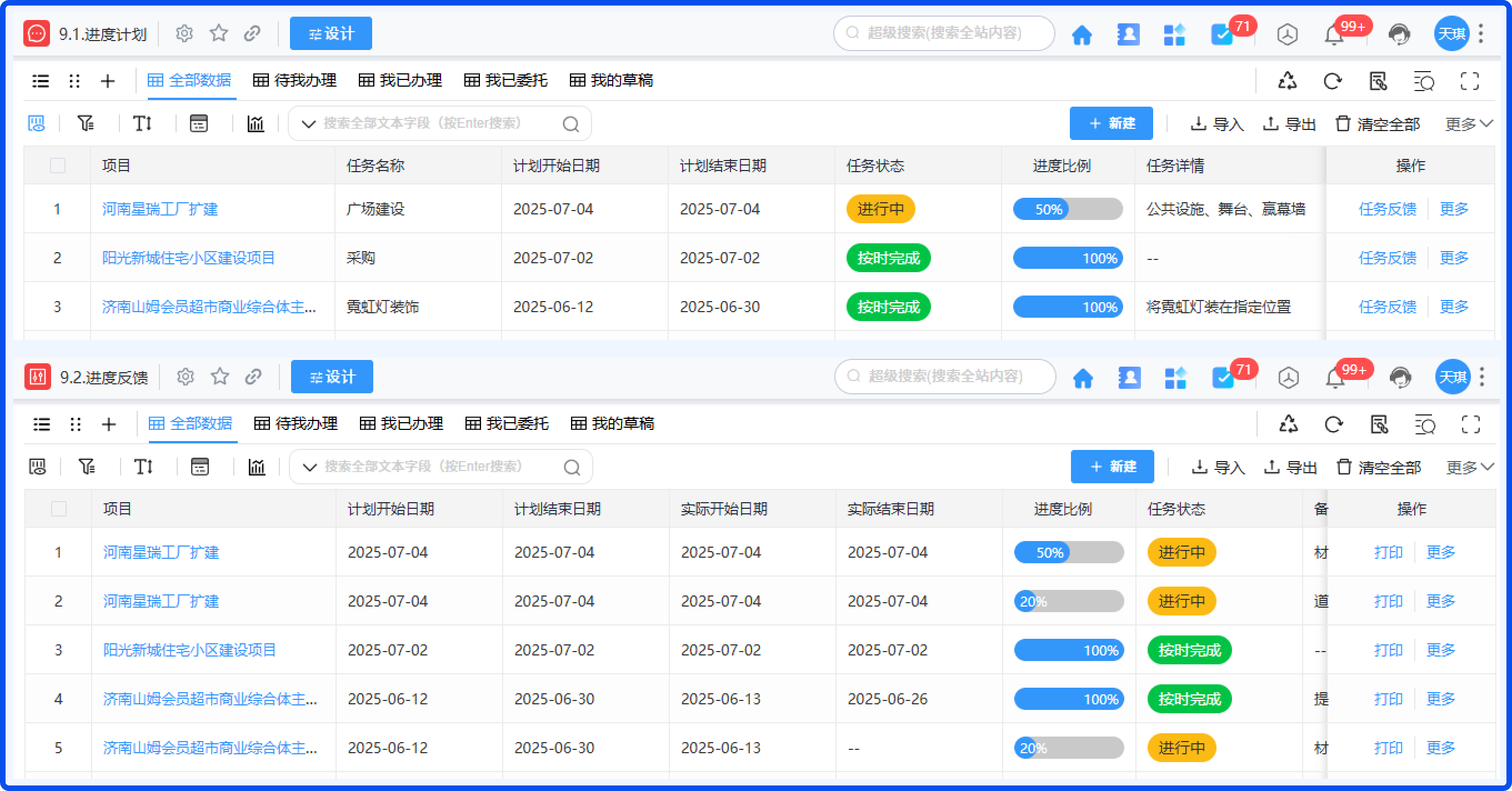Expand the 更多 dropdown beside 清空全部
The width and height of the screenshot is (1512, 791).
1469,123
